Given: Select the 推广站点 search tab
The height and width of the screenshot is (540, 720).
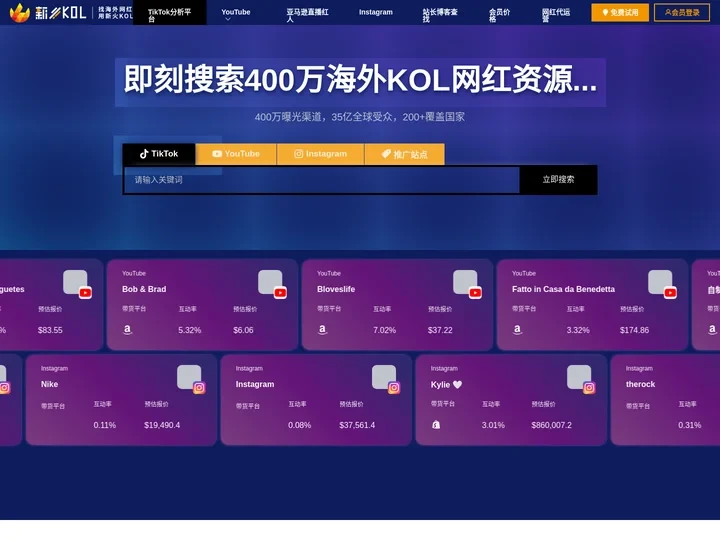Looking at the screenshot, I should coord(405,154).
